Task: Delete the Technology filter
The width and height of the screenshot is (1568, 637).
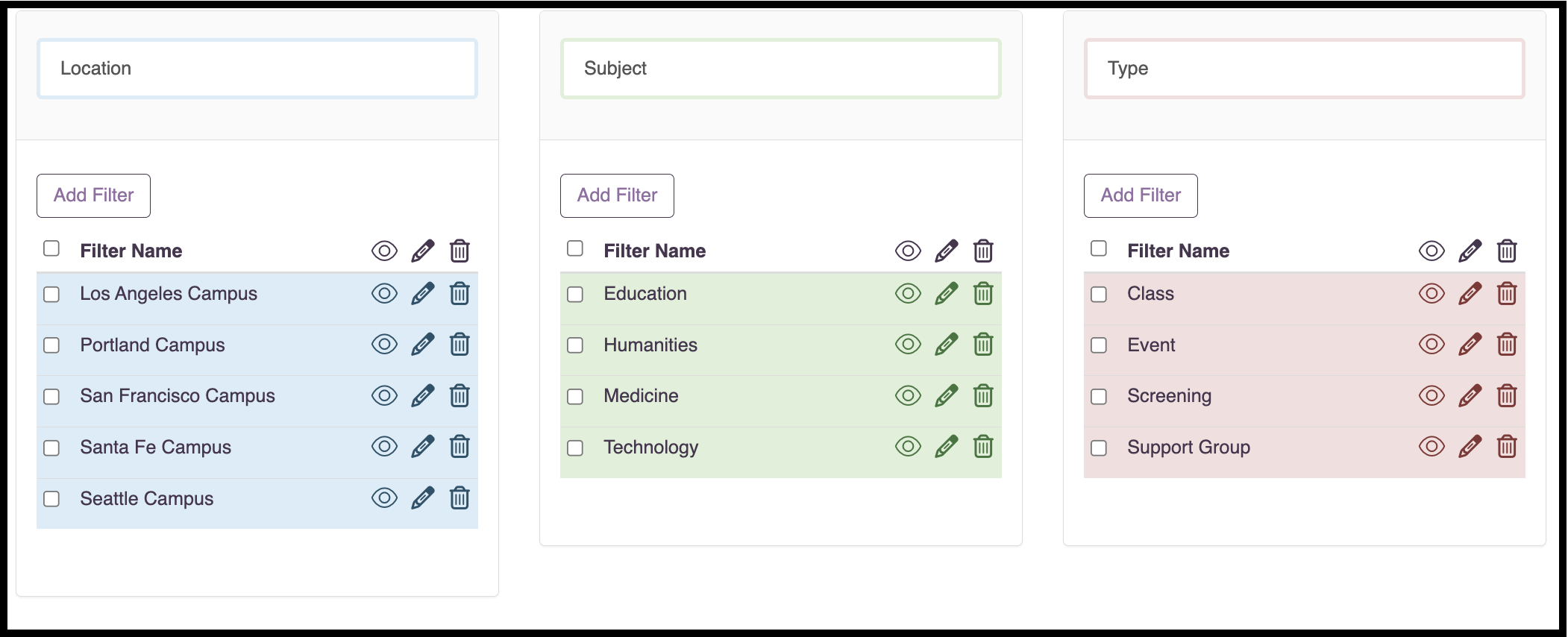Action: [983, 447]
